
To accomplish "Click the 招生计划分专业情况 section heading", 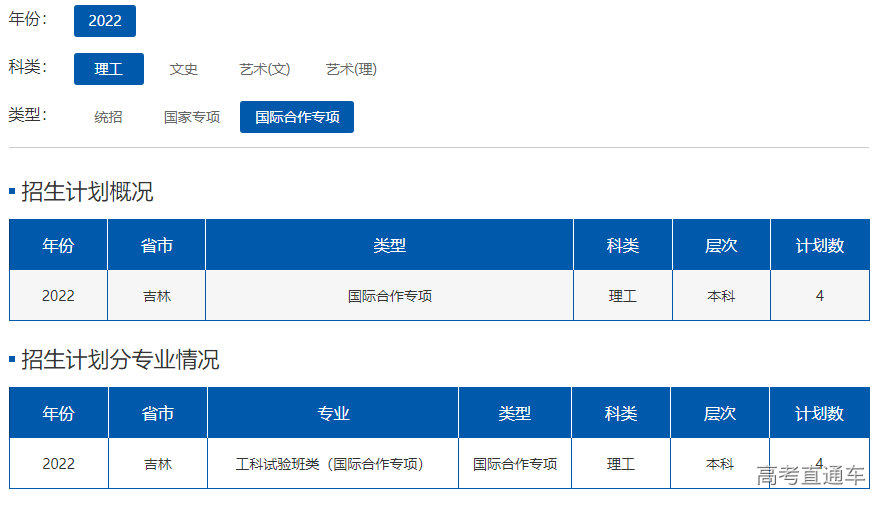I will 120,360.
